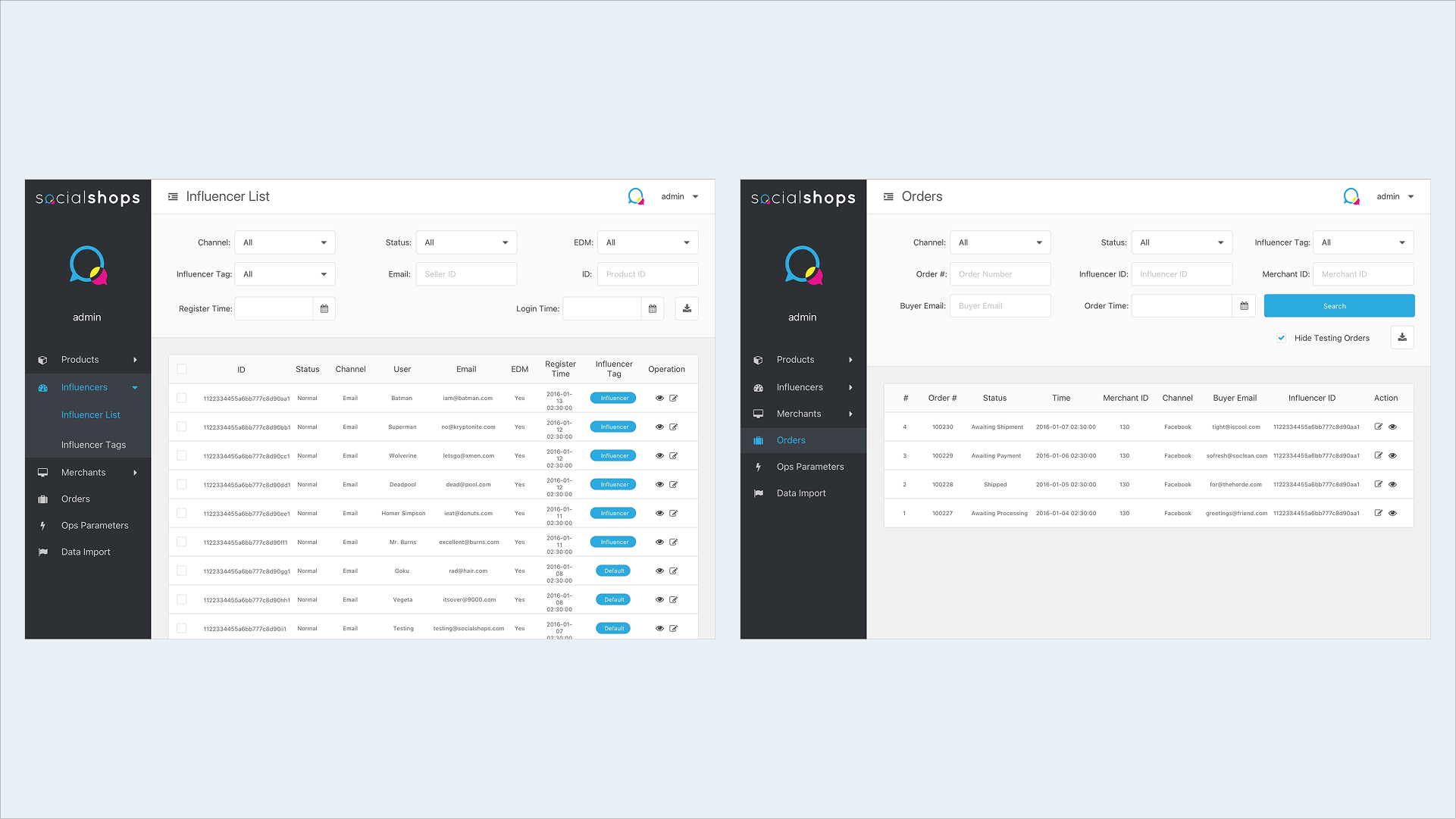This screenshot has width=1456, height=819.
Task: Click the Order Time calendar icon
Action: click(1244, 306)
